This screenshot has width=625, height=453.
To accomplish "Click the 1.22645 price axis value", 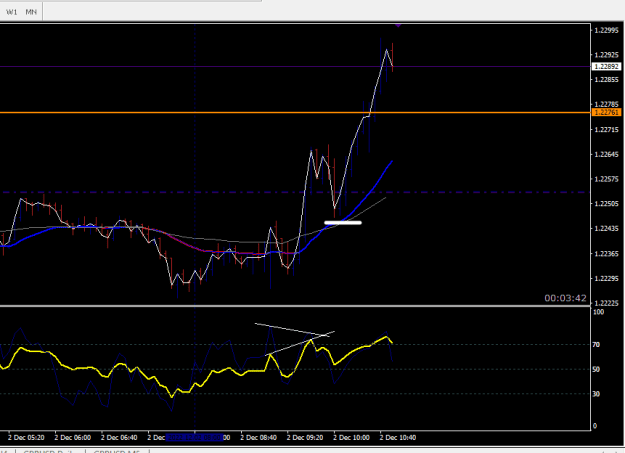I will pos(606,154).
